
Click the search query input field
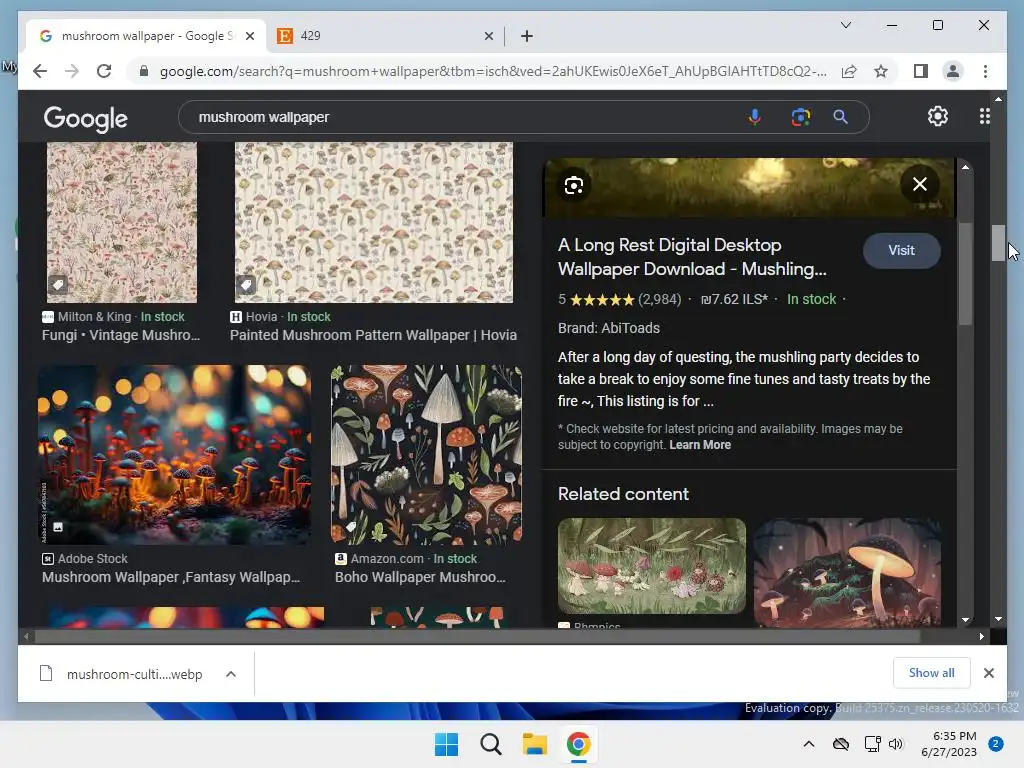point(468,118)
